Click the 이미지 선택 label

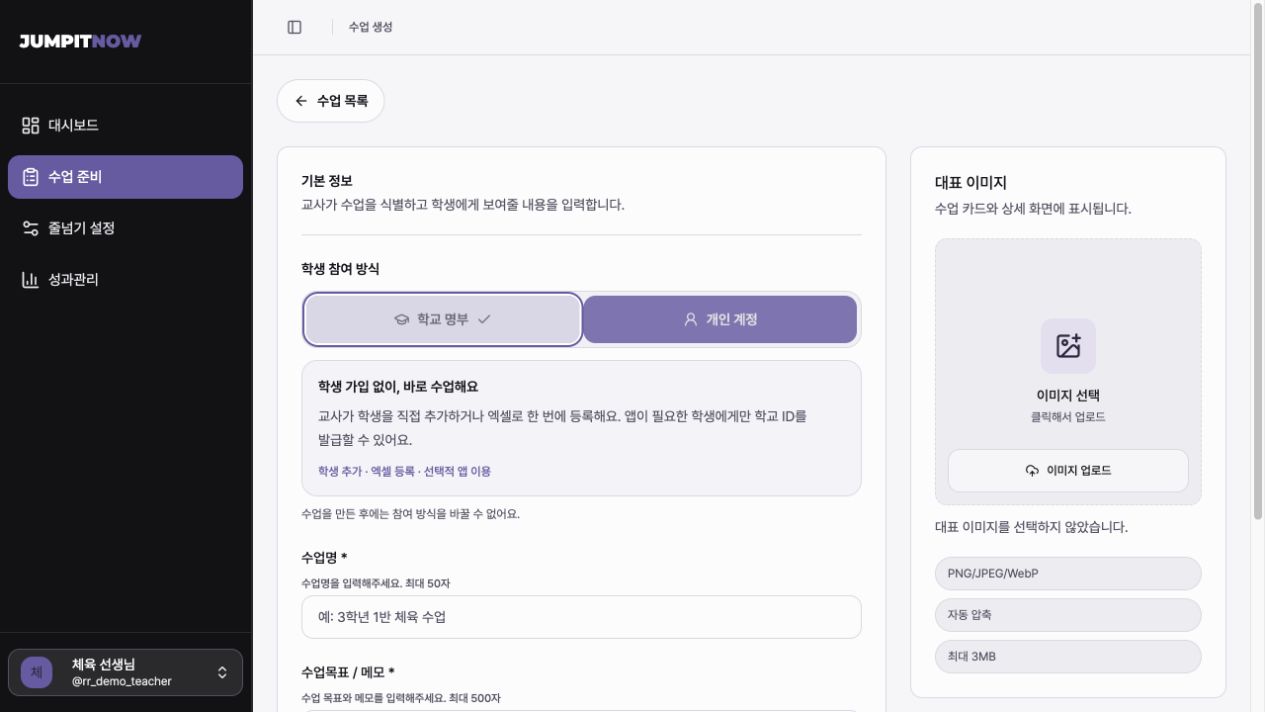coord(1068,395)
